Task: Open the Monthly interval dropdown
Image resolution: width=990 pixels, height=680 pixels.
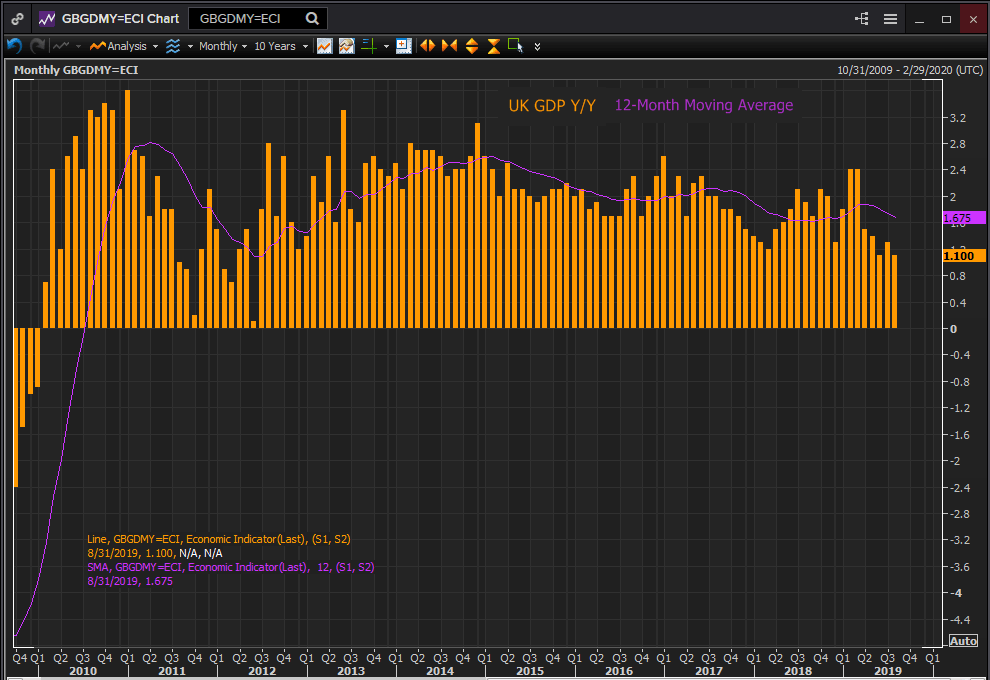Action: tap(222, 46)
